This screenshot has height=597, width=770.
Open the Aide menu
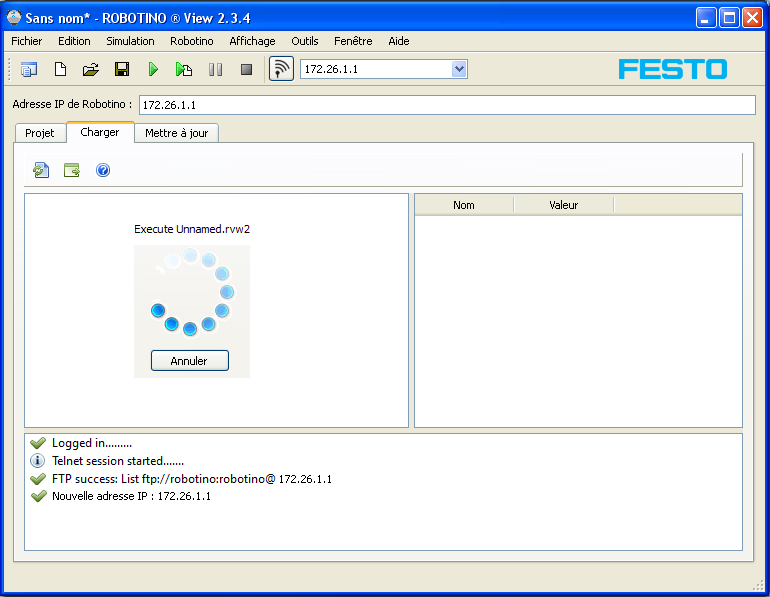tap(399, 41)
